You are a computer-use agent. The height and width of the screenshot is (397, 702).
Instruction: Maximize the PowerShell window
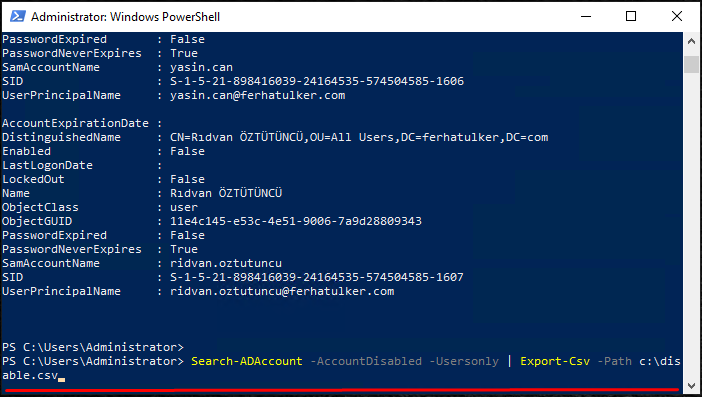point(631,17)
